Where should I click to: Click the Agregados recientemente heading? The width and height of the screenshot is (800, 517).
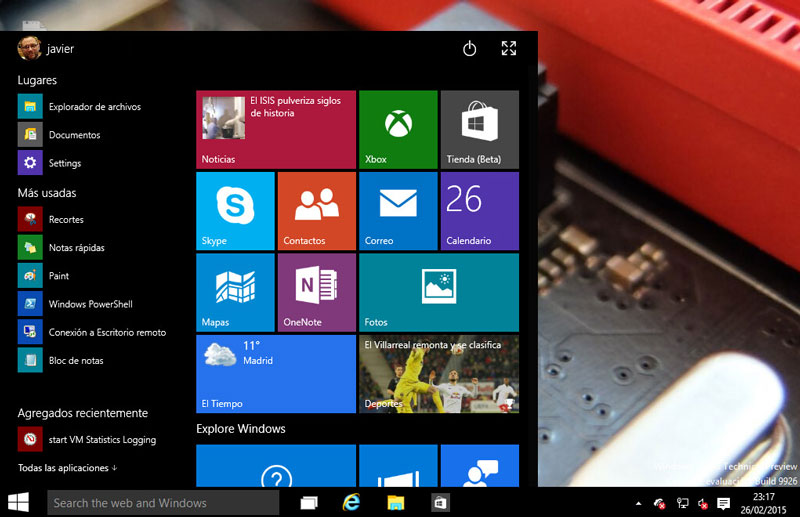pyautogui.click(x=83, y=413)
